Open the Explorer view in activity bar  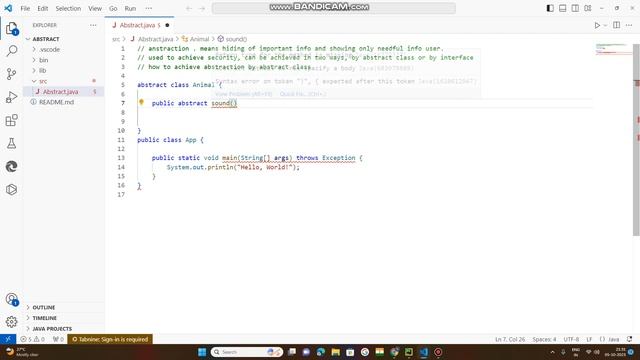11,29
